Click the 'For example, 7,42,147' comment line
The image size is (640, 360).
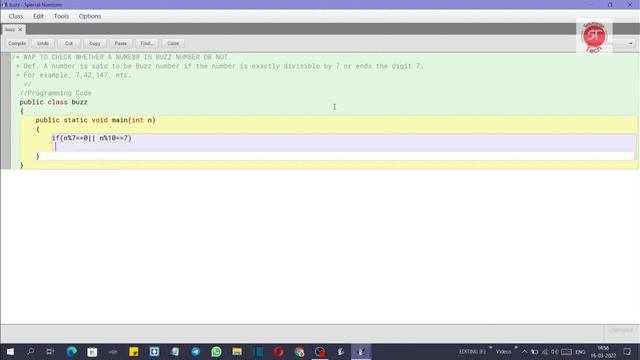pyautogui.click(x=73, y=75)
